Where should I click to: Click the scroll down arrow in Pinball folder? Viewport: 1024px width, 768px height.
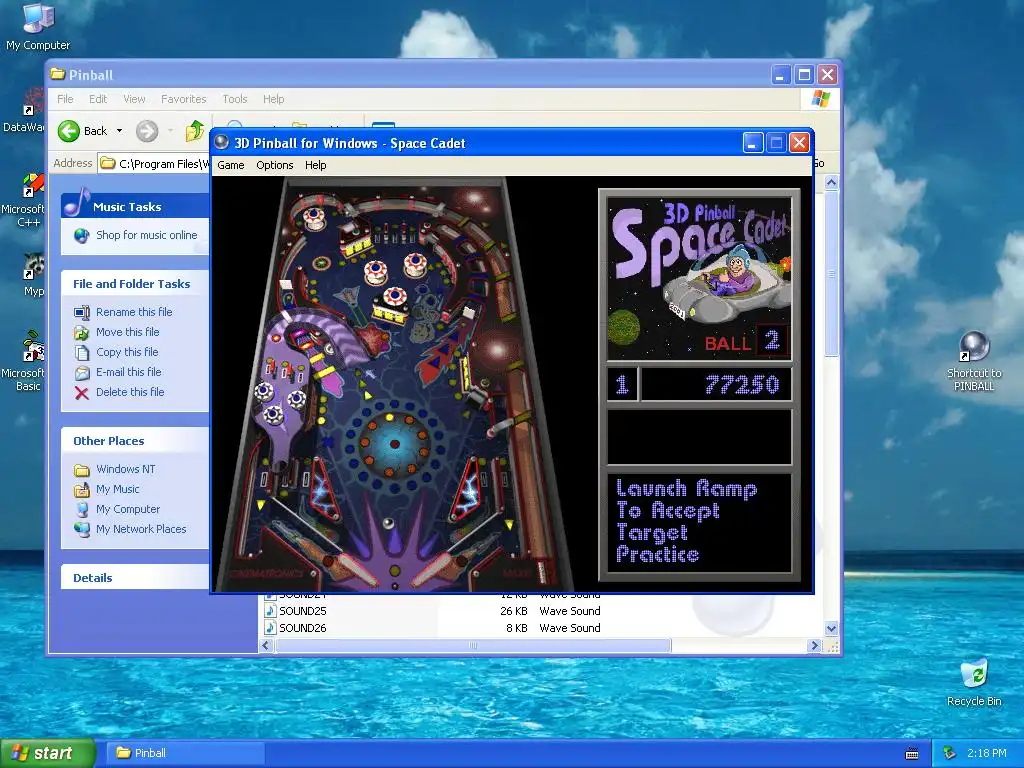tap(831, 629)
